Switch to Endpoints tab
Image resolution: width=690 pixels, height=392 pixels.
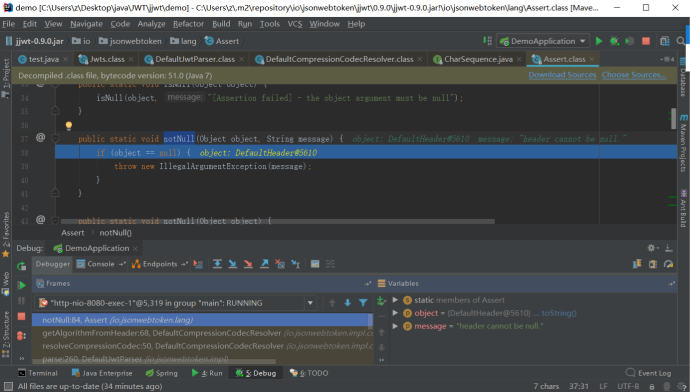pos(160,264)
